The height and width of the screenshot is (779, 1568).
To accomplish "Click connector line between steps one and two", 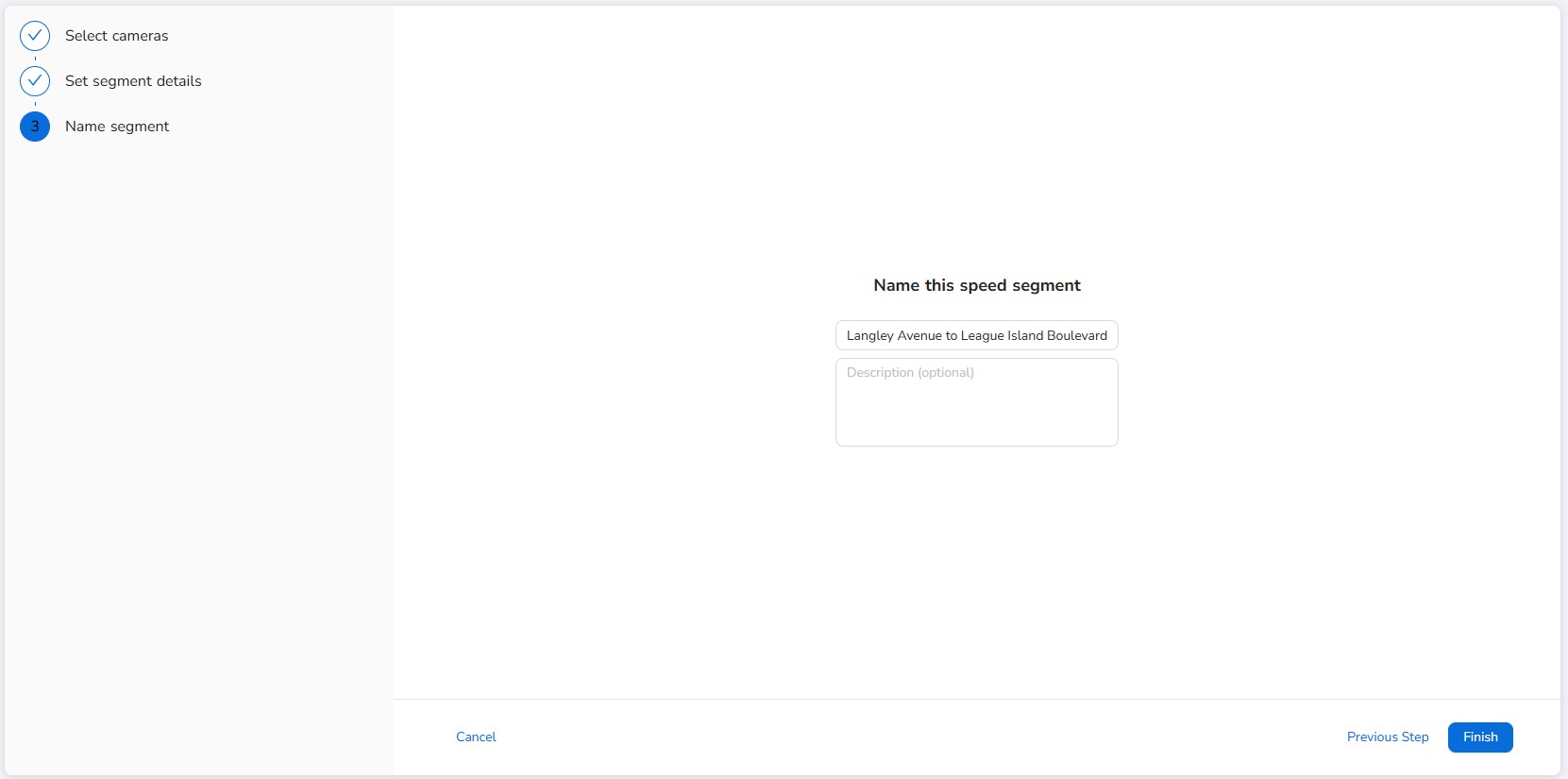I will (35, 59).
